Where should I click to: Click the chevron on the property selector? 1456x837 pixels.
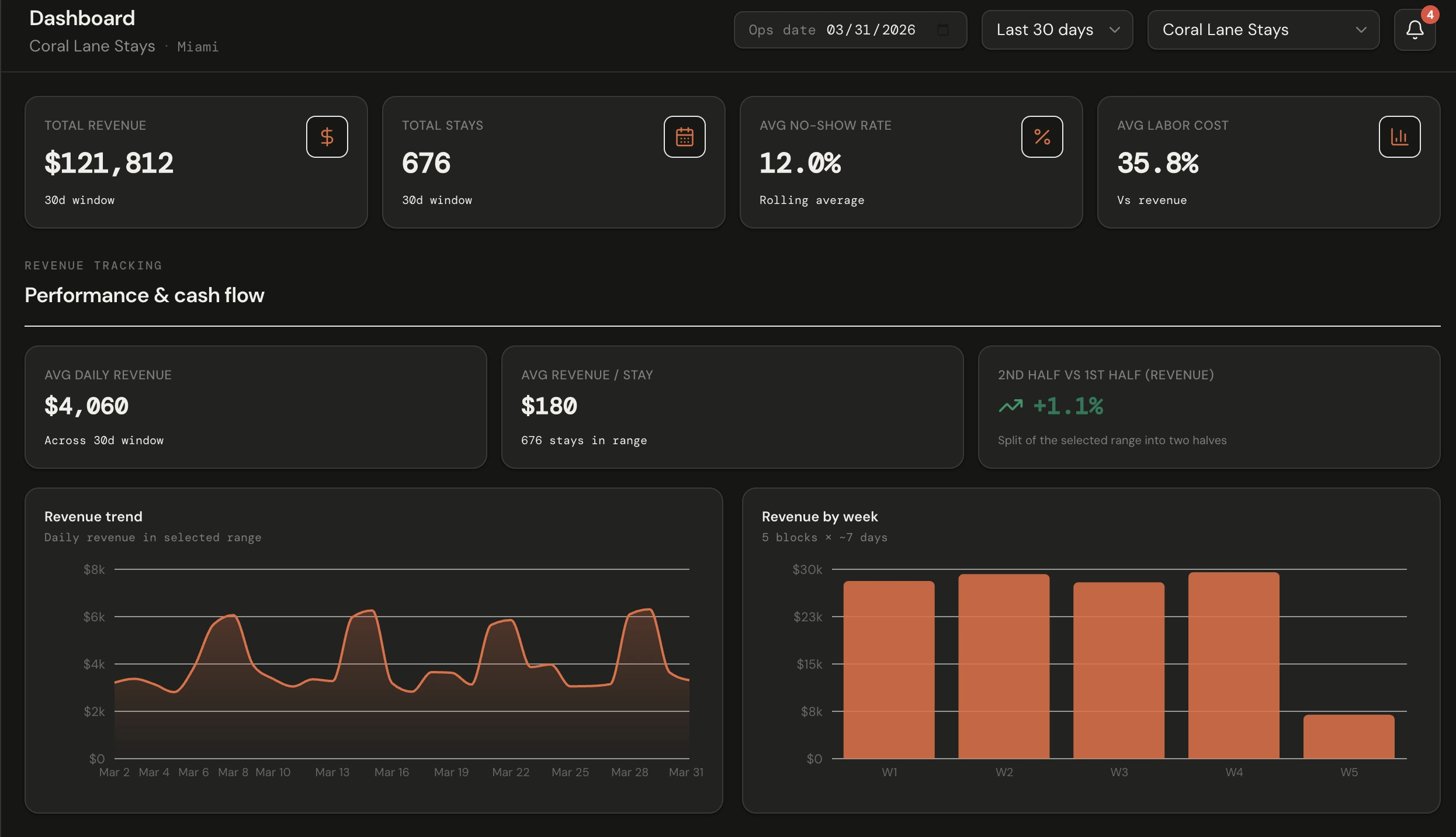tap(1362, 30)
